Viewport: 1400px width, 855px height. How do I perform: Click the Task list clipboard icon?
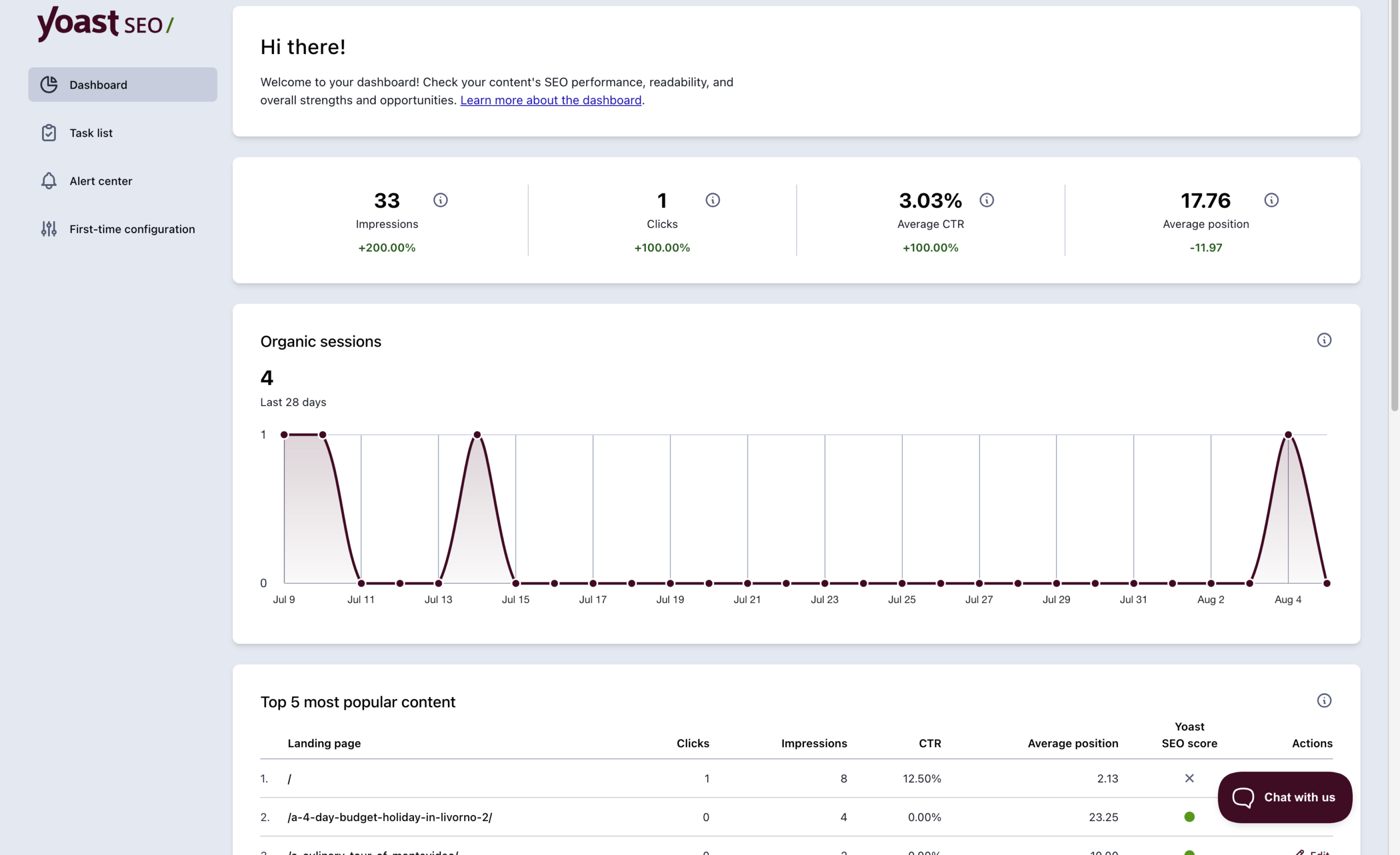[x=49, y=132]
